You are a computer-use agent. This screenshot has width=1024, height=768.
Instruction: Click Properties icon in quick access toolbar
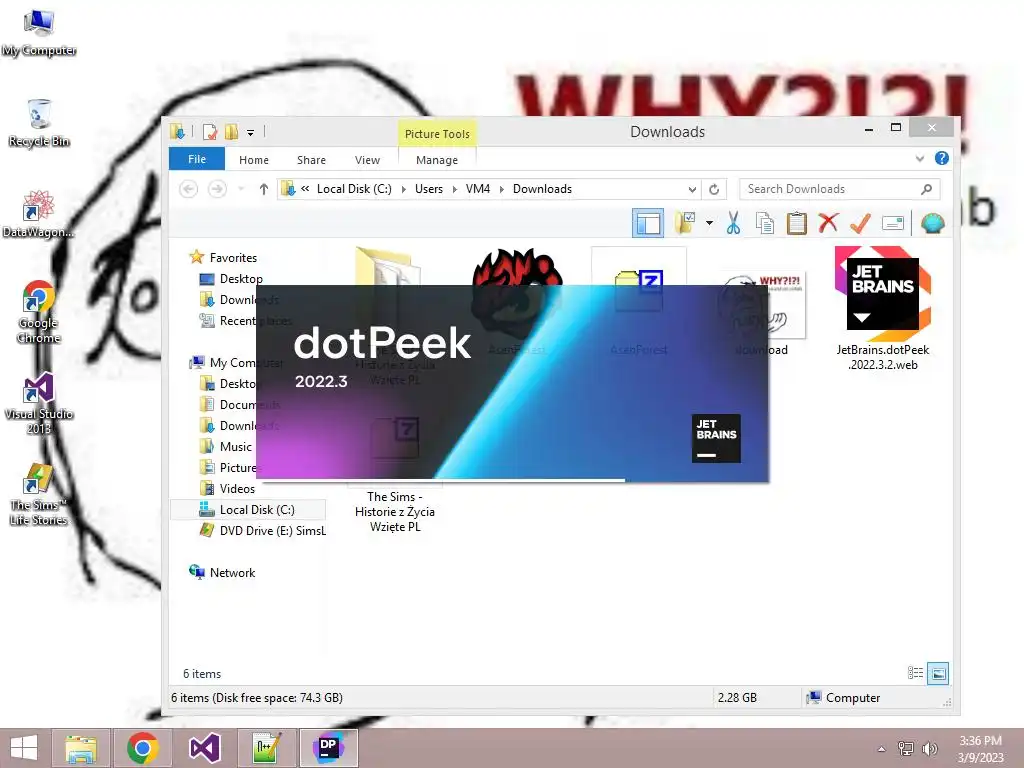210,132
